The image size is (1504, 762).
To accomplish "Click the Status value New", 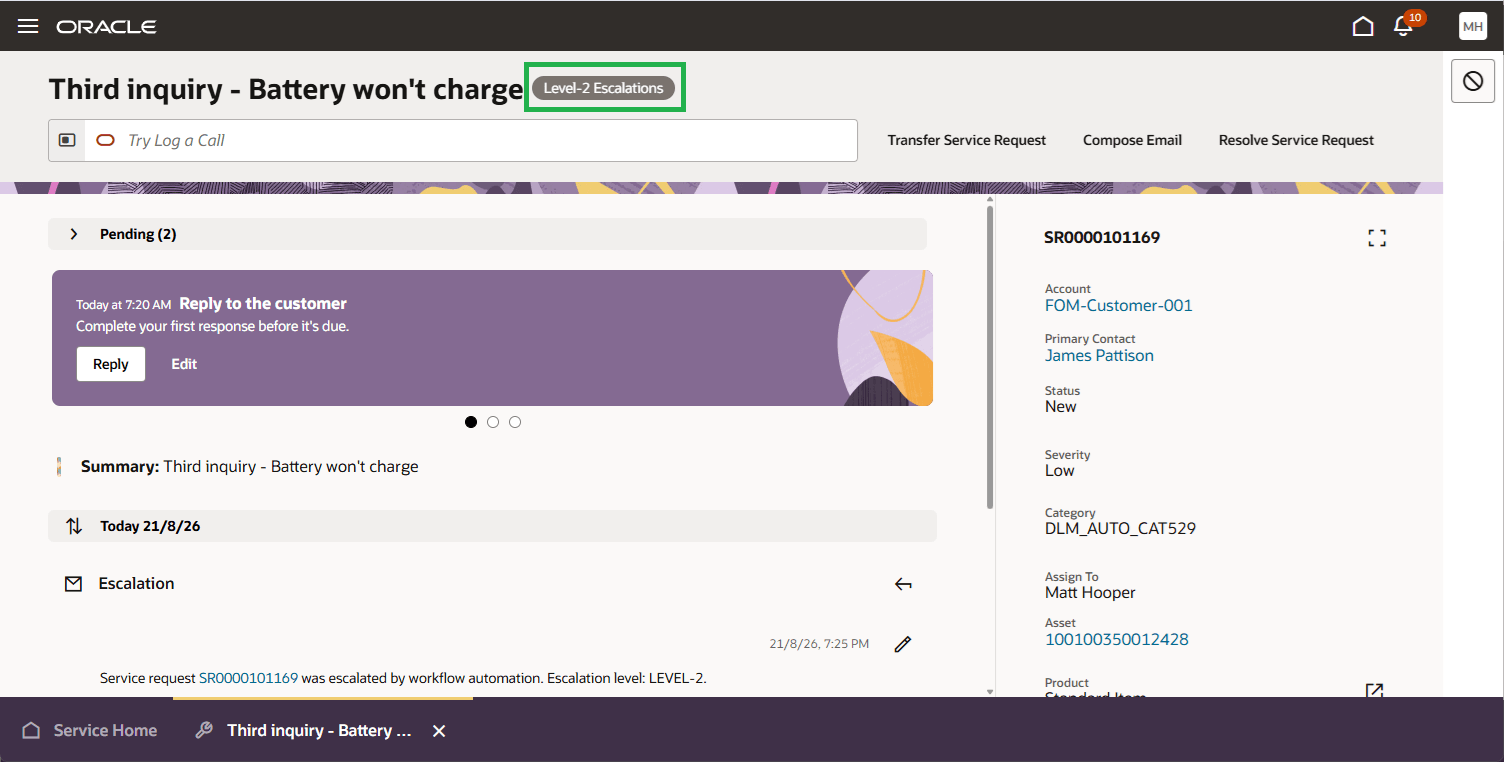I will click(x=1061, y=407).
